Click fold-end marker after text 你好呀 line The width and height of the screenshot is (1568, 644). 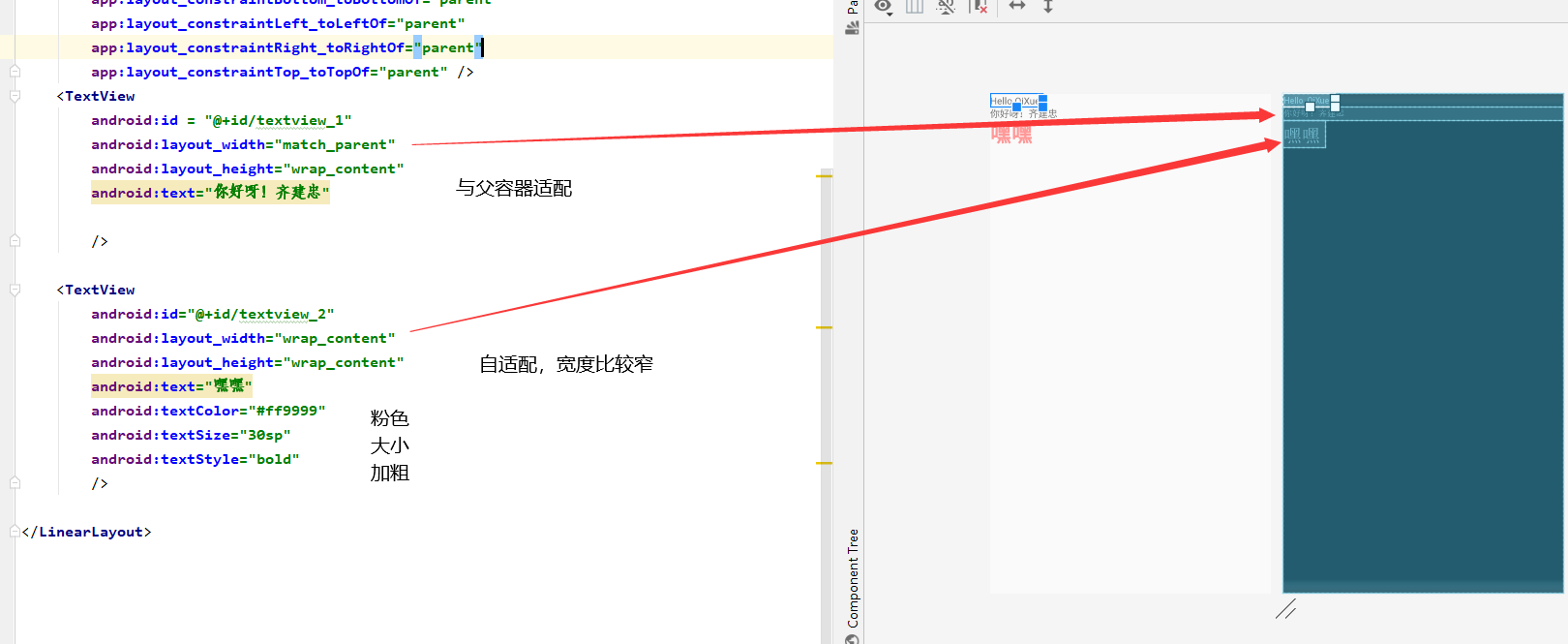point(15,241)
